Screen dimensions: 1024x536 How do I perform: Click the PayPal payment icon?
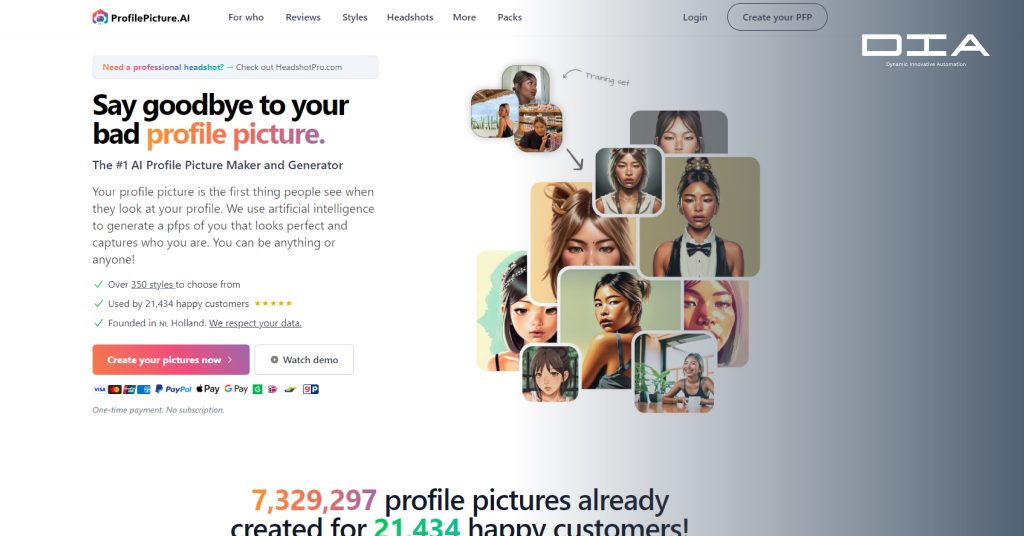(x=173, y=389)
